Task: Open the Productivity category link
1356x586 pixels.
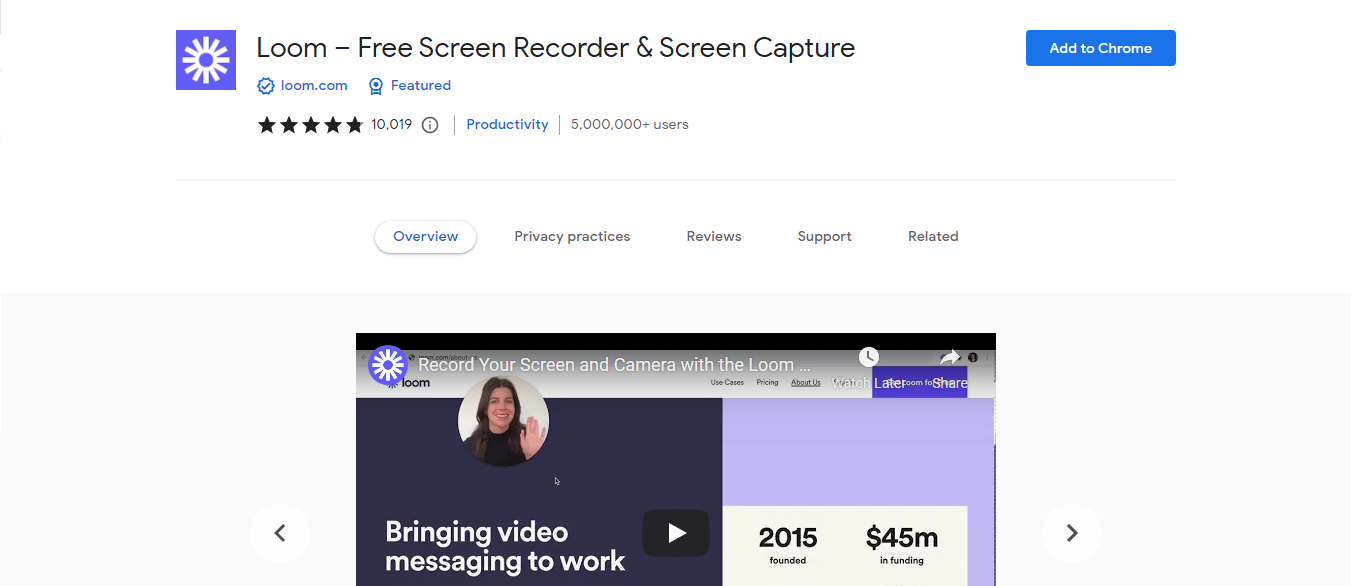Action: tap(507, 125)
